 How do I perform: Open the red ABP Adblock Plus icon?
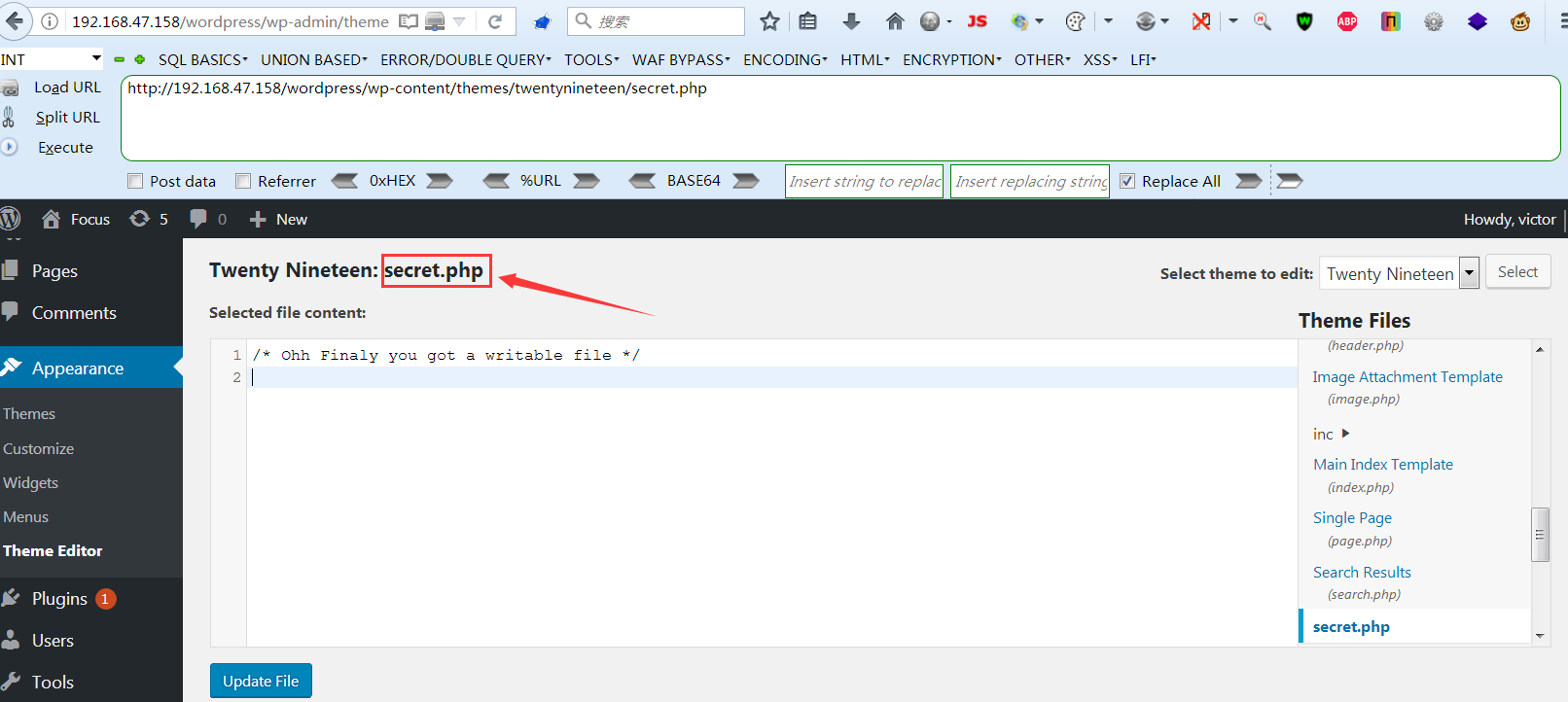pyautogui.click(x=1347, y=21)
